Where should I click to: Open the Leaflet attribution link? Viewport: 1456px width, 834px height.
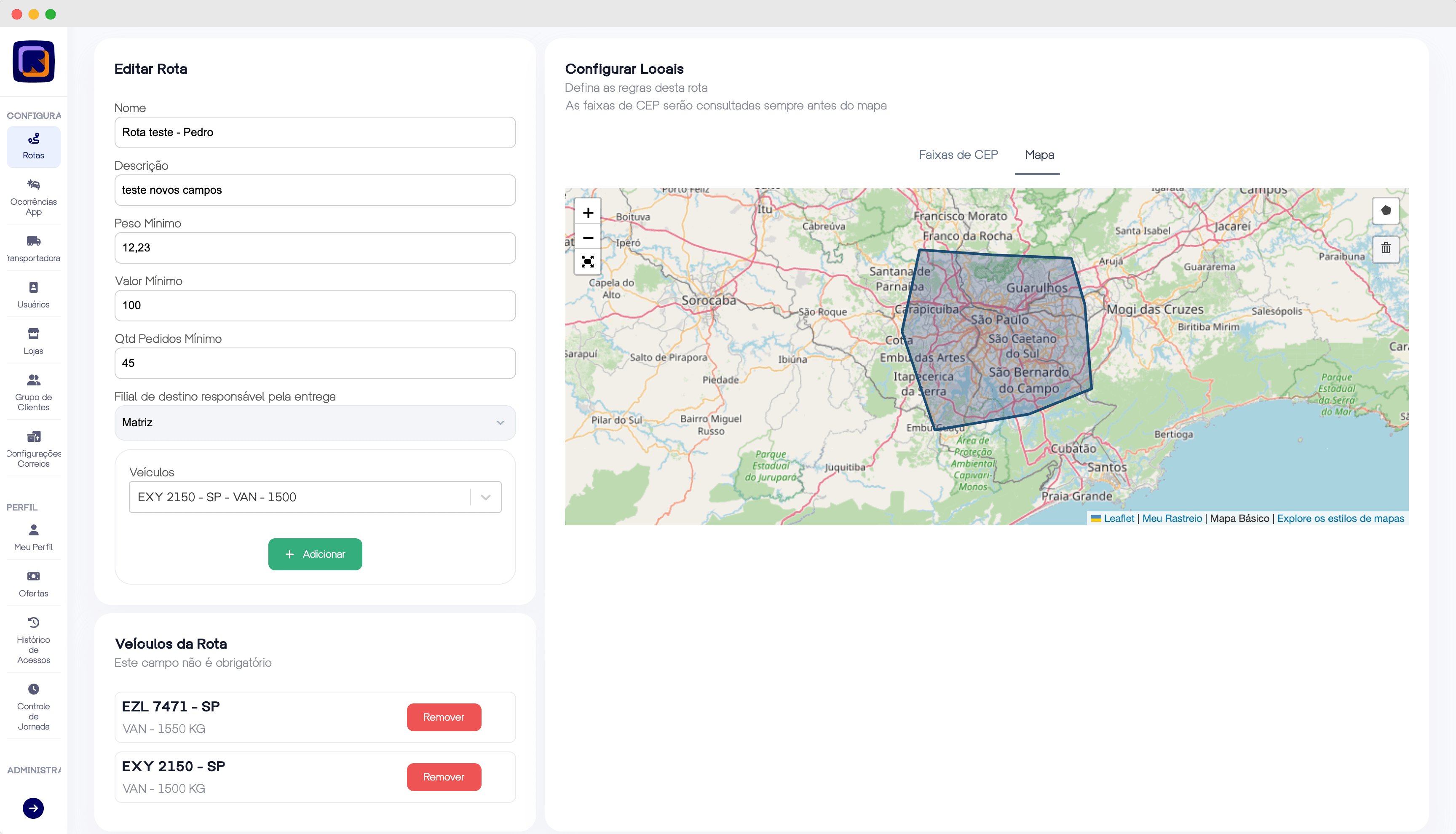pos(1118,519)
